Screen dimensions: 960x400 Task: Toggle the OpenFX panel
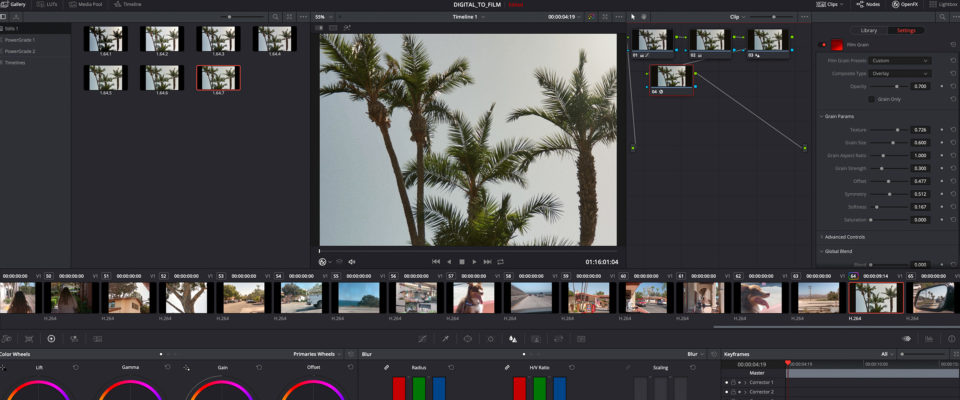pyautogui.click(x=905, y=4)
